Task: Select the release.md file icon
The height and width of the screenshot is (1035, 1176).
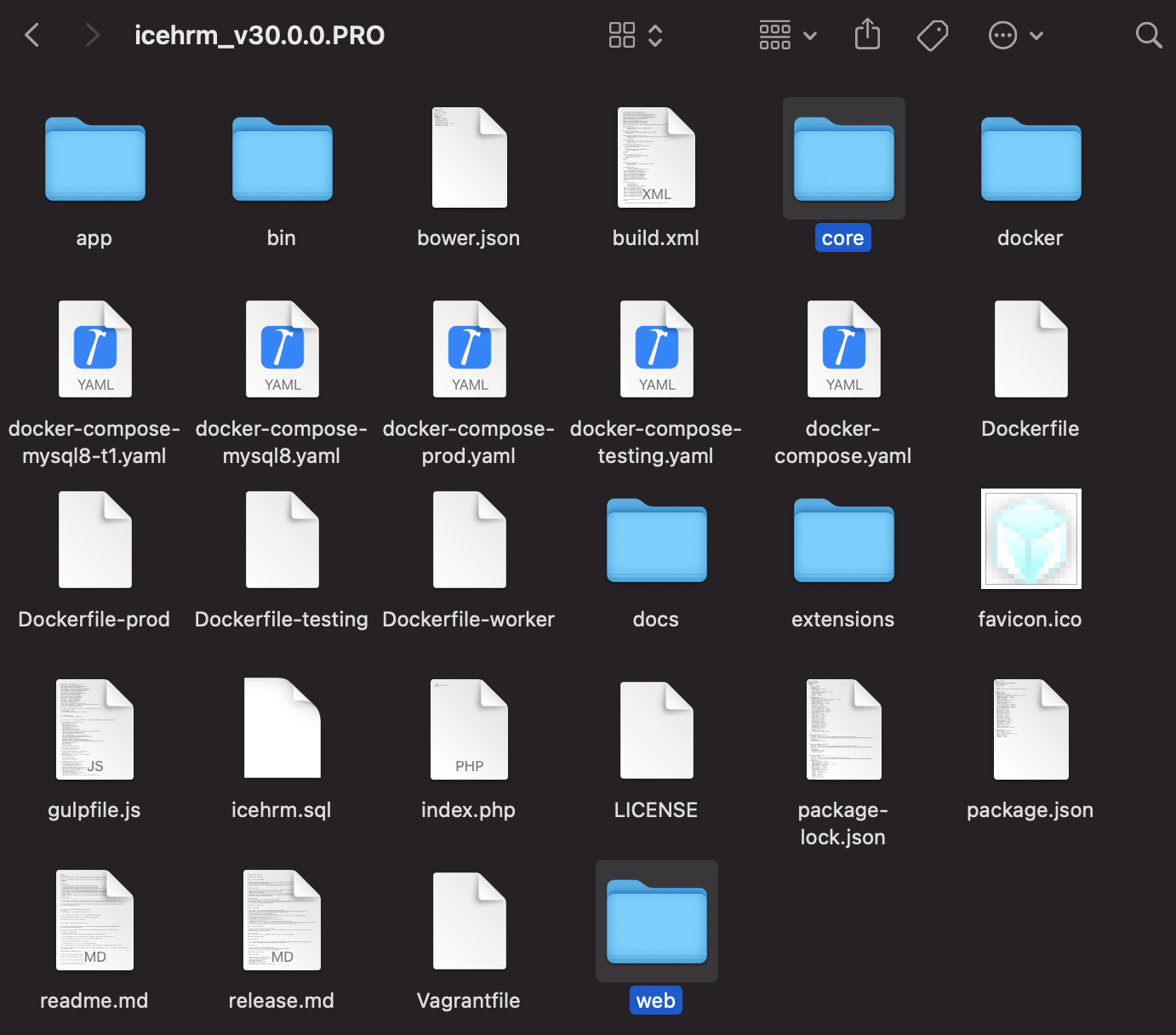Action: click(282, 920)
